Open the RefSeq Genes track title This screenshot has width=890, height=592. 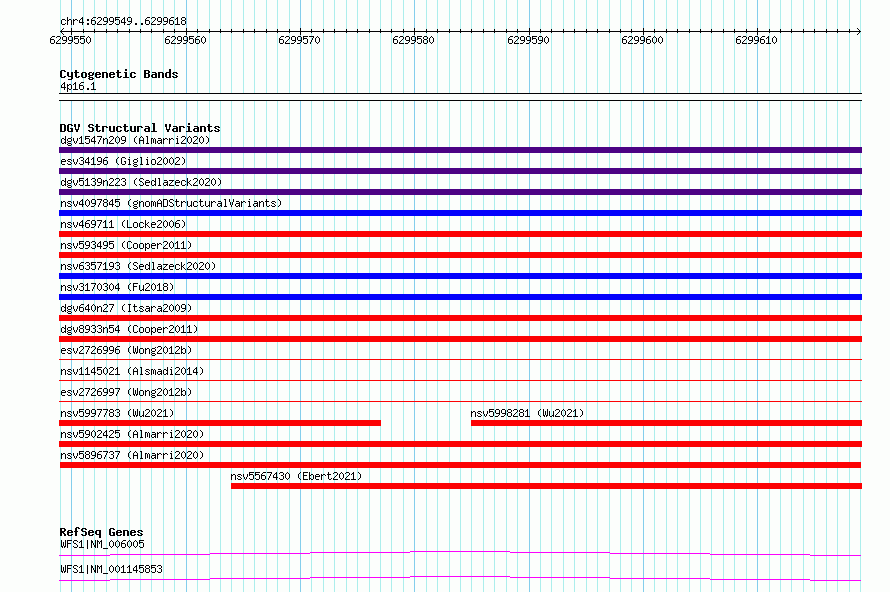(x=101, y=532)
